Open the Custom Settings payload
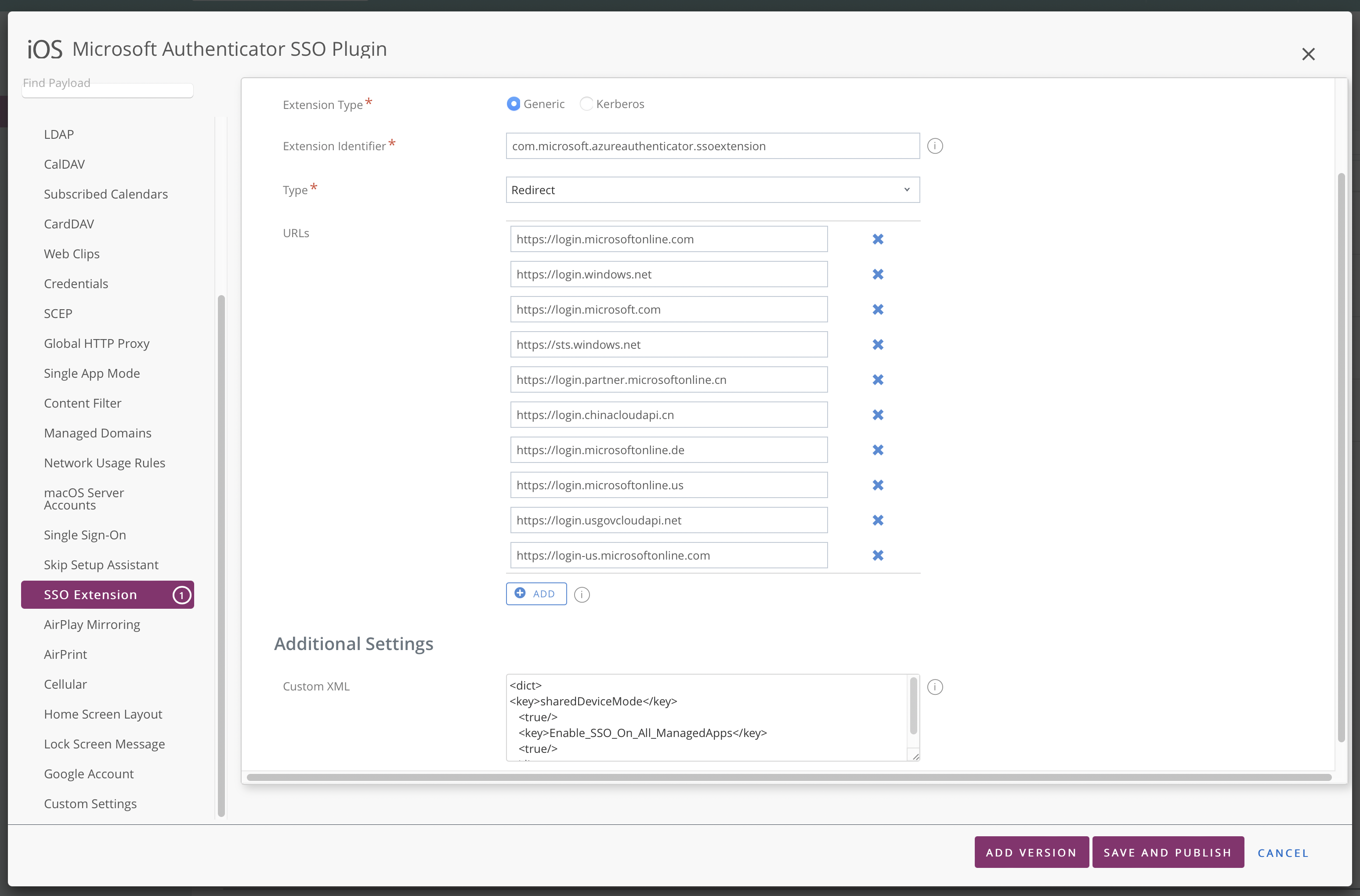The width and height of the screenshot is (1360, 896). 90,803
